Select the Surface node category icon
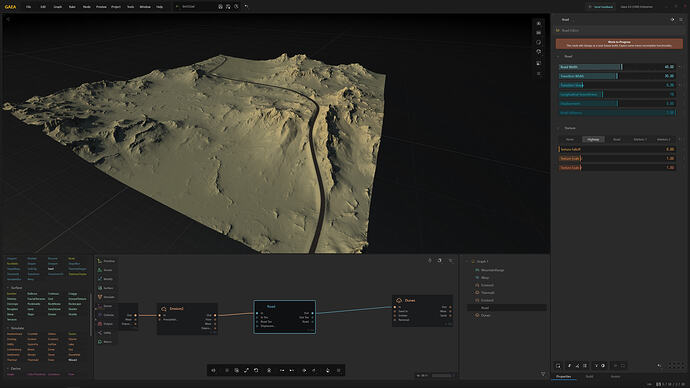Viewport: 690px width, 388px height. pyautogui.click(x=100, y=288)
